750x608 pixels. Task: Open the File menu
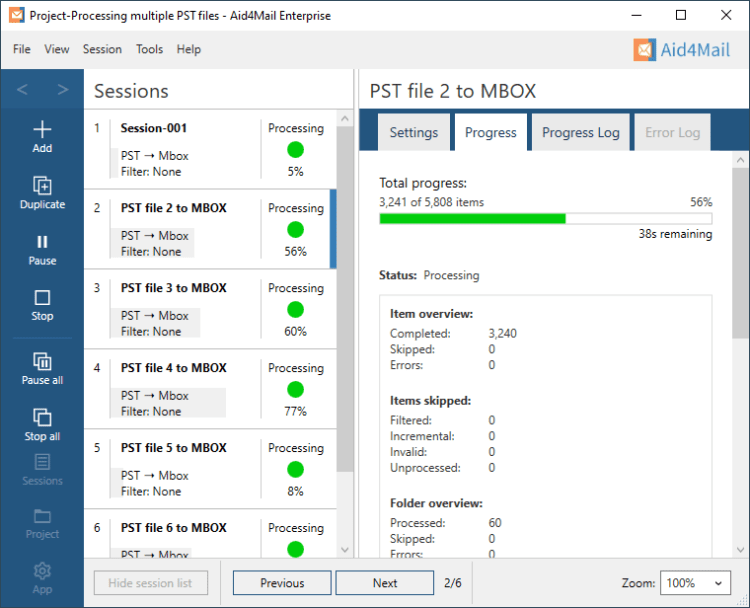(x=22, y=49)
